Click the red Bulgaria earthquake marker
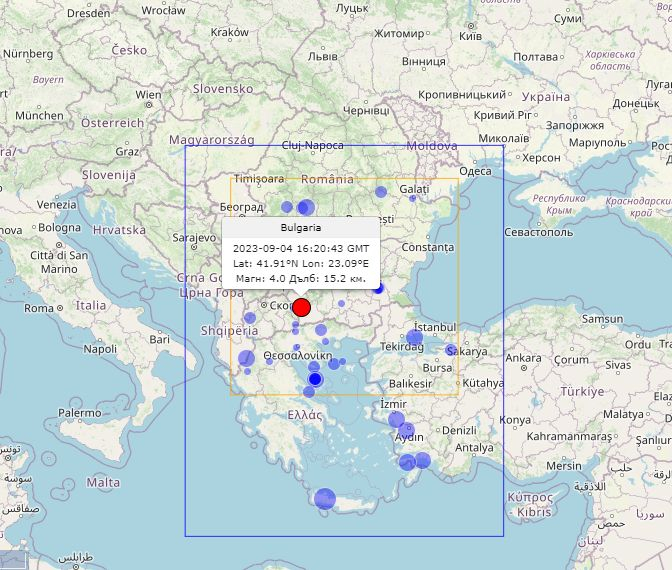 click(301, 308)
